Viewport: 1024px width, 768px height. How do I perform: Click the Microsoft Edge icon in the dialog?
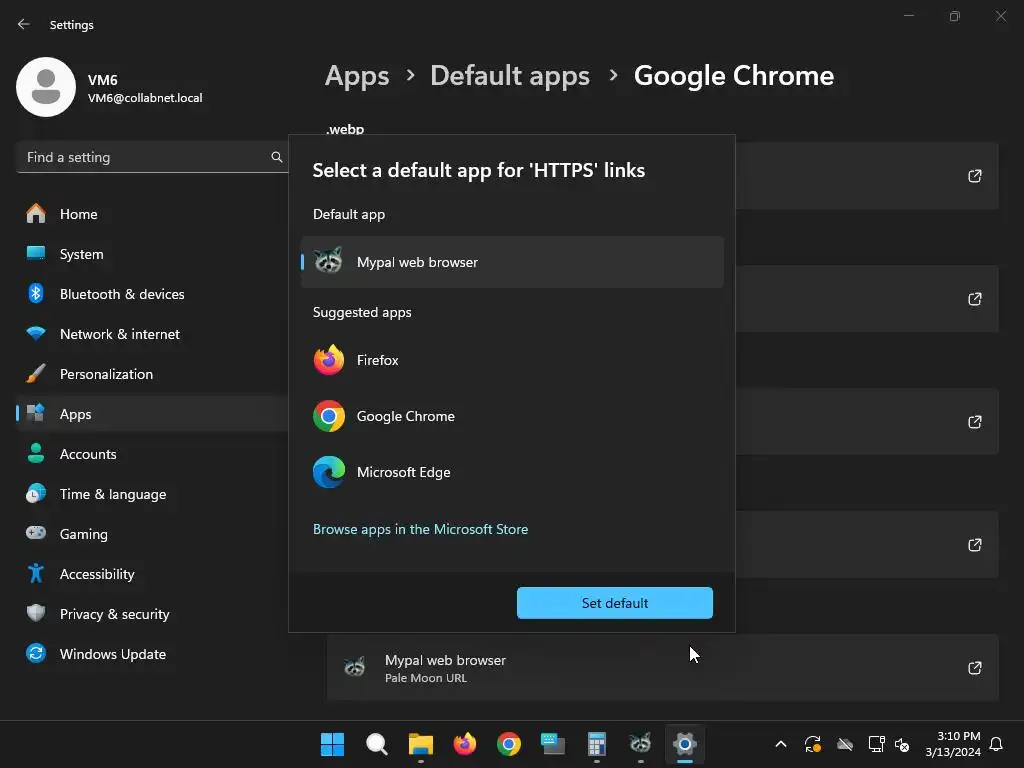tap(328, 472)
